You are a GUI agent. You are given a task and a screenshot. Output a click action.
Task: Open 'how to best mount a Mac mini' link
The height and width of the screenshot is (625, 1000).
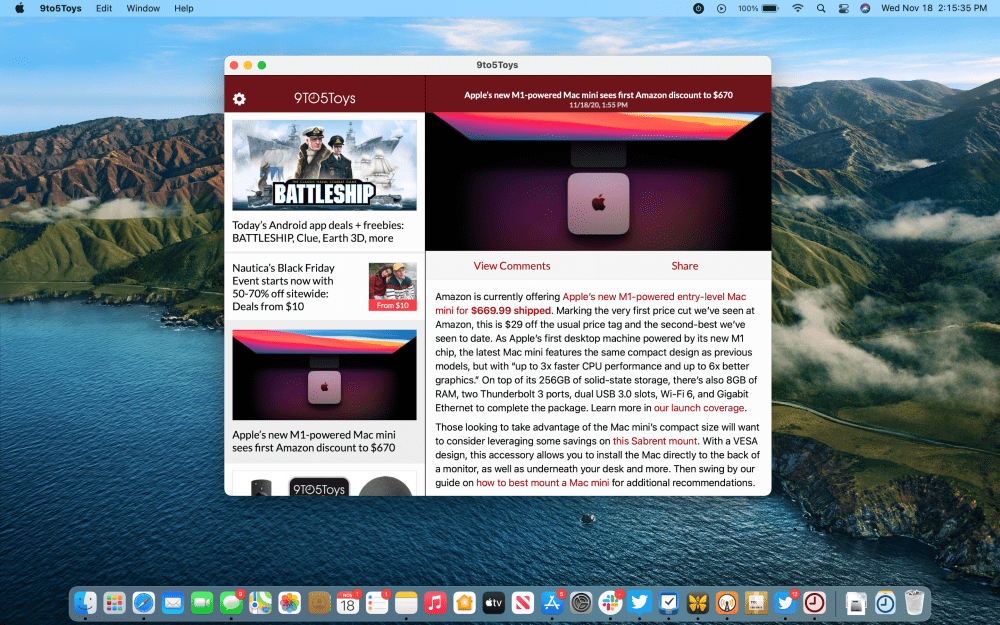tap(543, 483)
